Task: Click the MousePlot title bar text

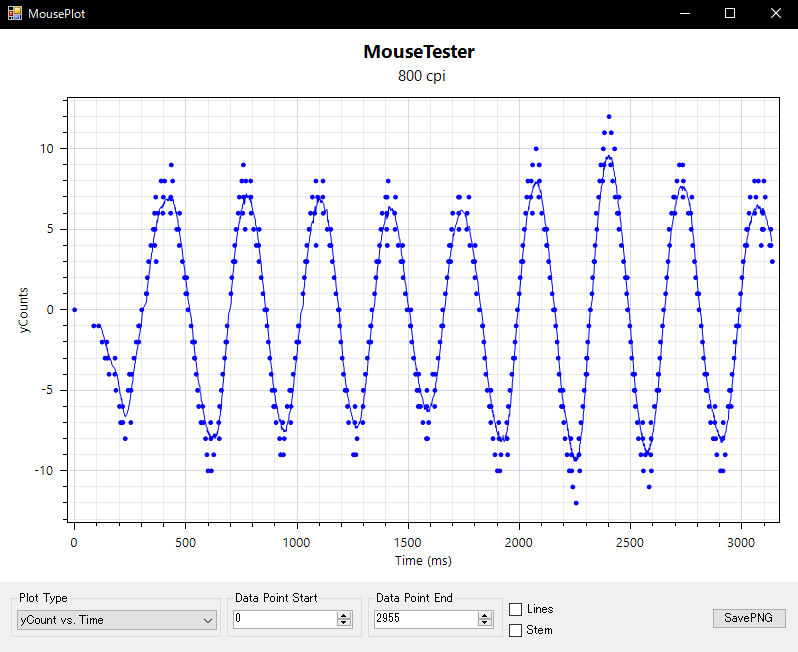Action: tap(56, 14)
